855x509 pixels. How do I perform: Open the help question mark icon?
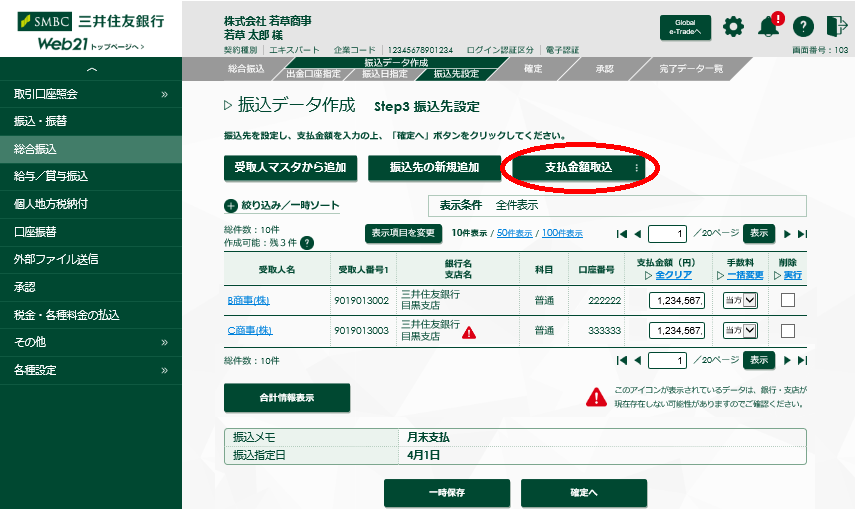[x=803, y=26]
